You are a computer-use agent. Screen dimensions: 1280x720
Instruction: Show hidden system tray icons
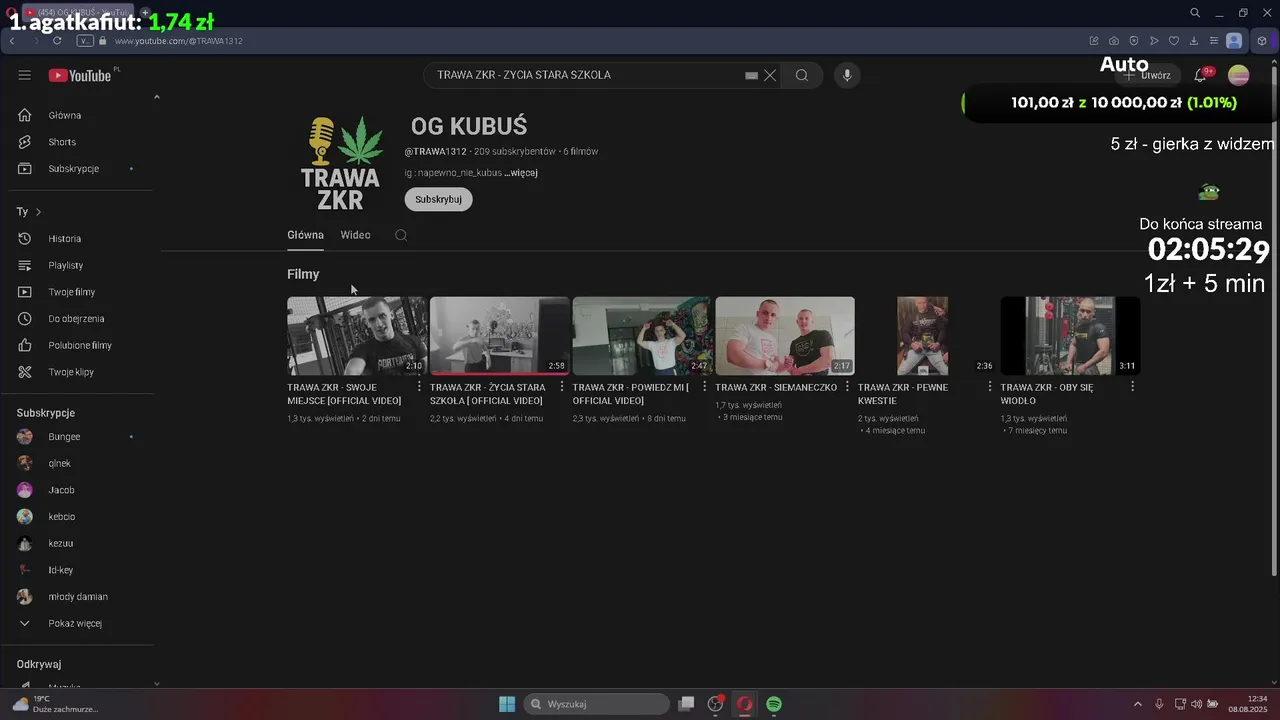pos(1137,704)
